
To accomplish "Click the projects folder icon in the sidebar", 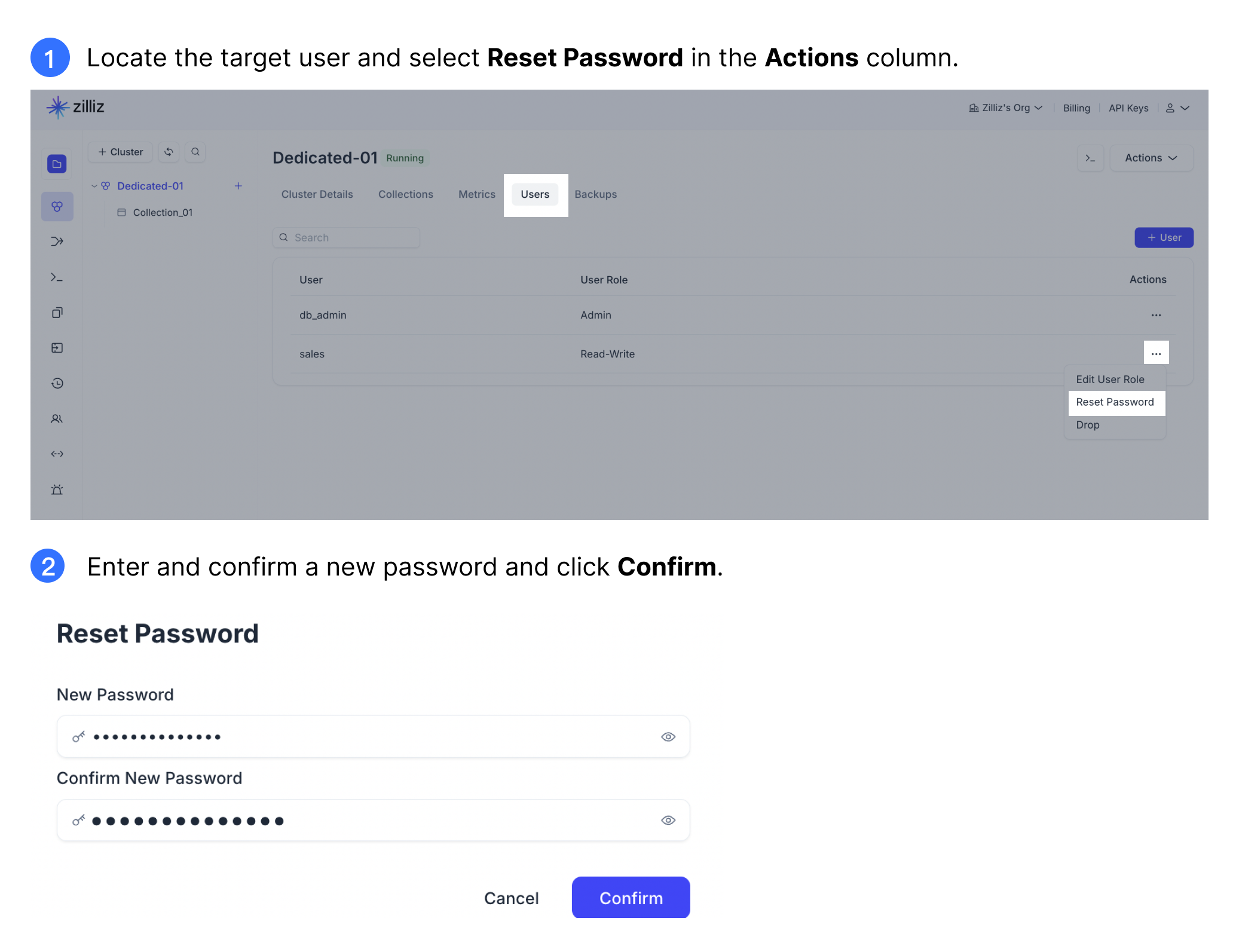I will point(57,163).
